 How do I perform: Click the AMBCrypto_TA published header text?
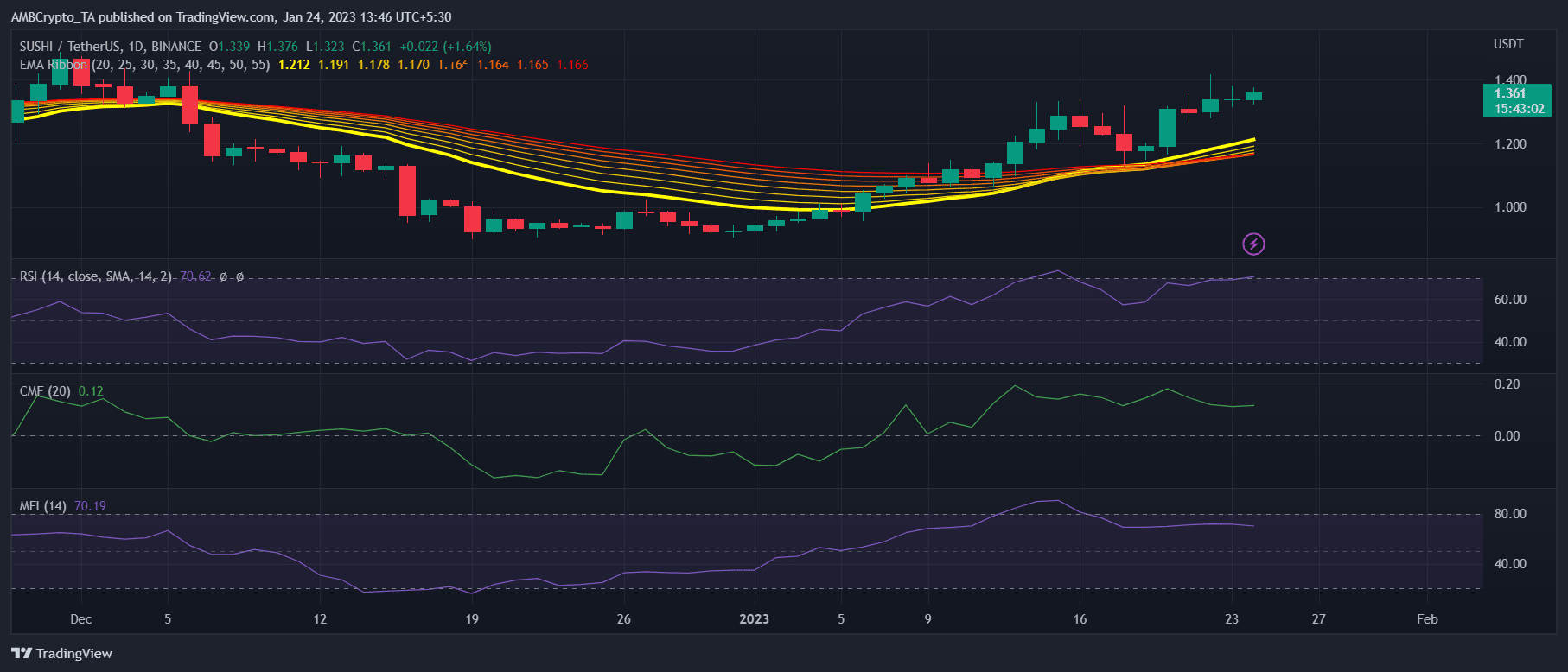point(231,17)
